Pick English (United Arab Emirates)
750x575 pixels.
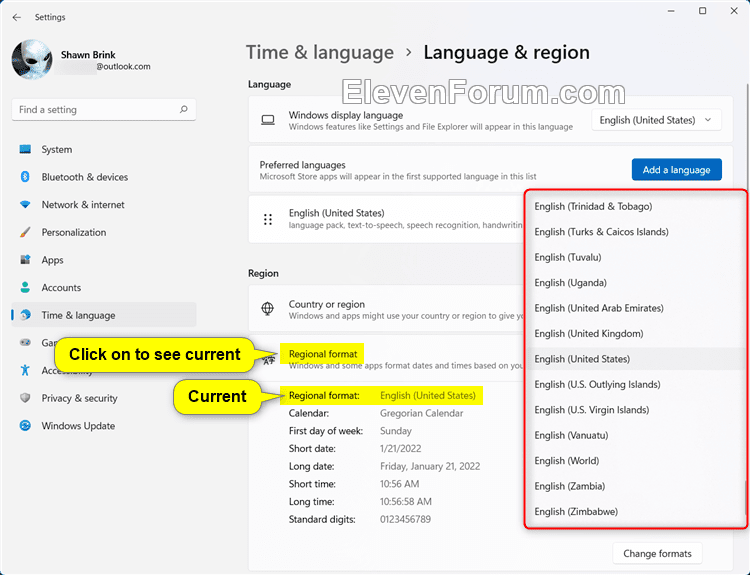pyautogui.click(x=635, y=308)
